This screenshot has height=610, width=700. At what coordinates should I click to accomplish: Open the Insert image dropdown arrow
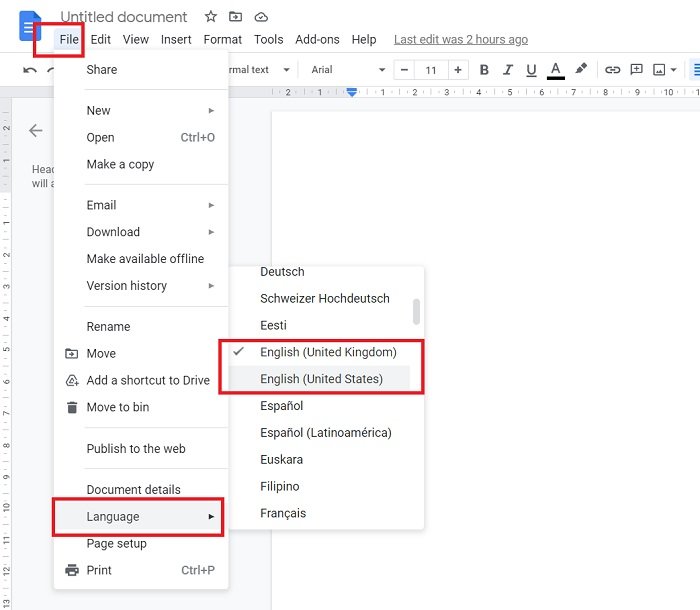tap(674, 70)
